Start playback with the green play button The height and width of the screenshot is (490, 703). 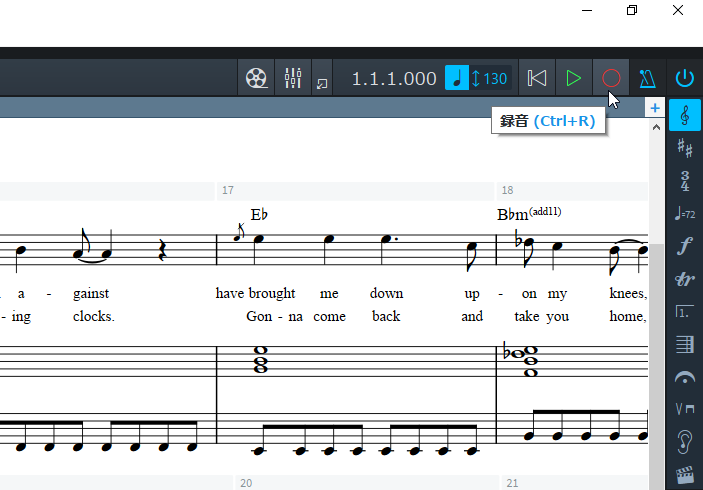tap(573, 78)
